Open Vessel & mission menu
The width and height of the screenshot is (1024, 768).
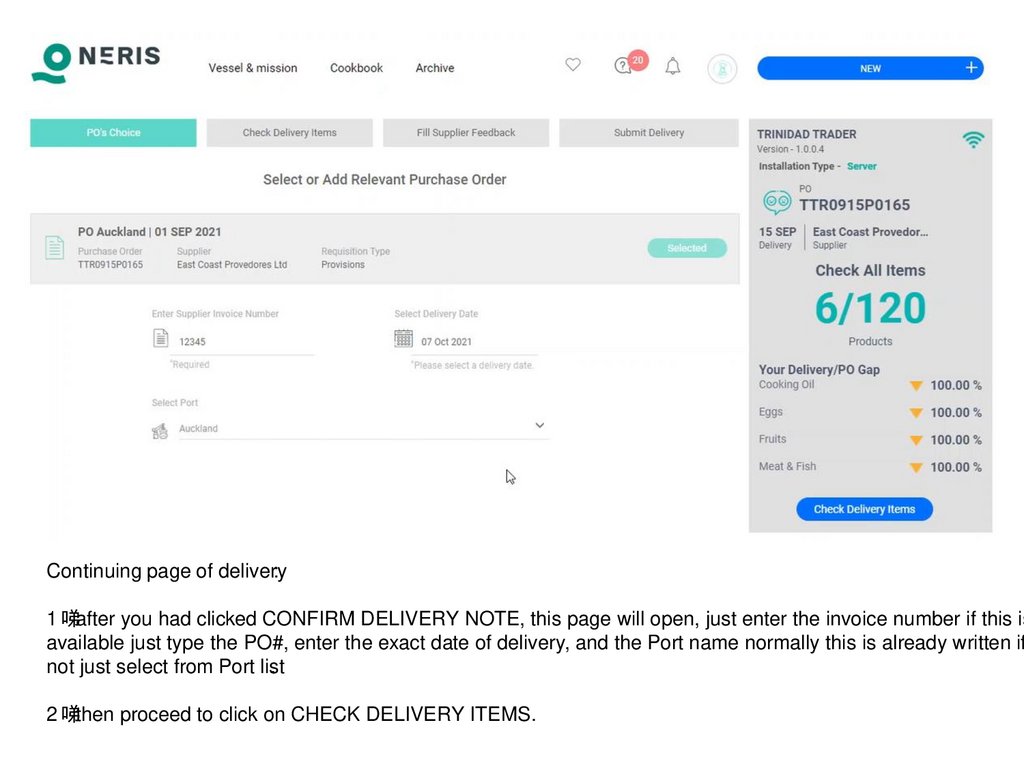253,68
